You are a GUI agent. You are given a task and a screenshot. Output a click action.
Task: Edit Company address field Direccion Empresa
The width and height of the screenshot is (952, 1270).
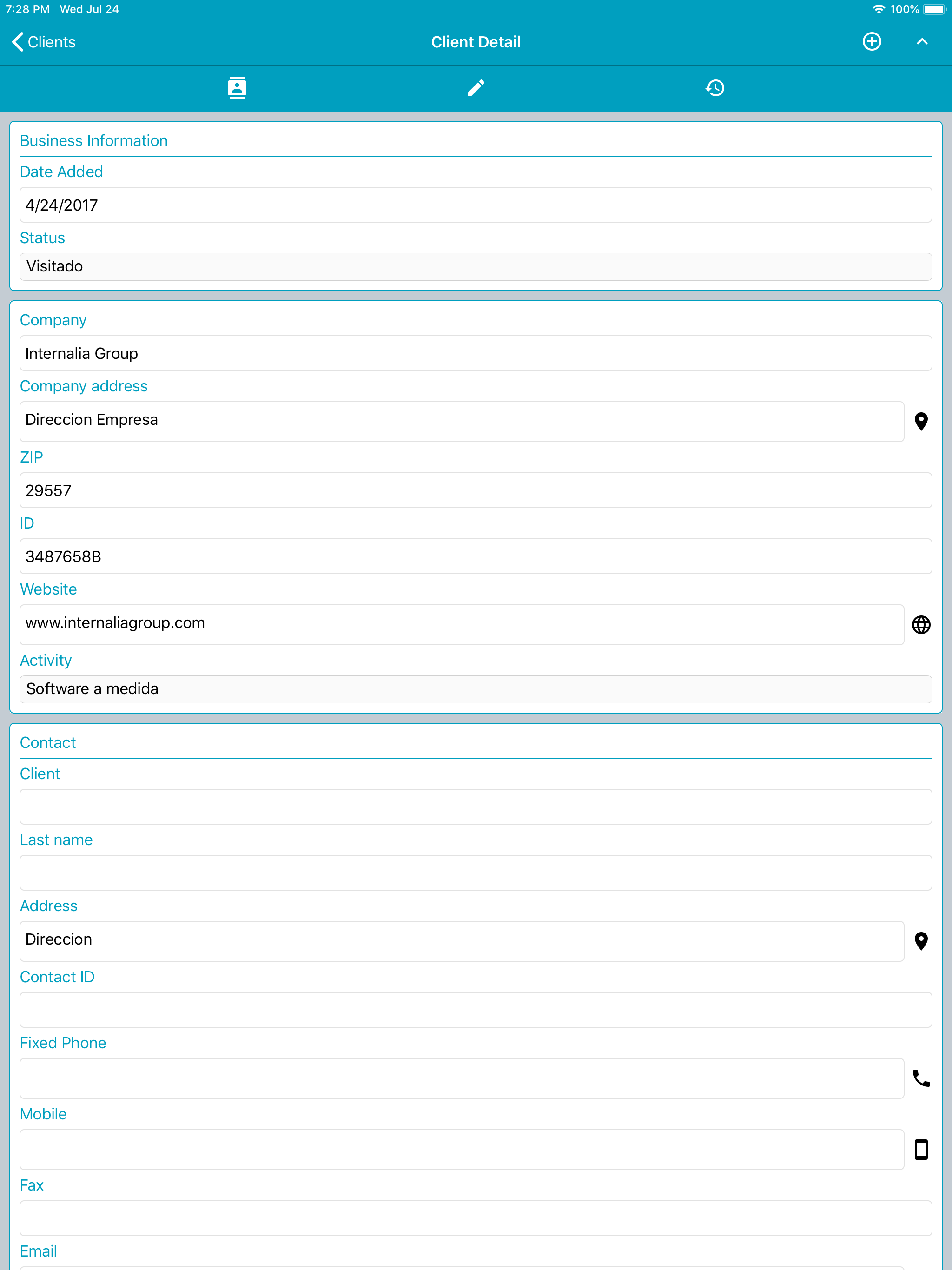pyautogui.click(x=462, y=422)
